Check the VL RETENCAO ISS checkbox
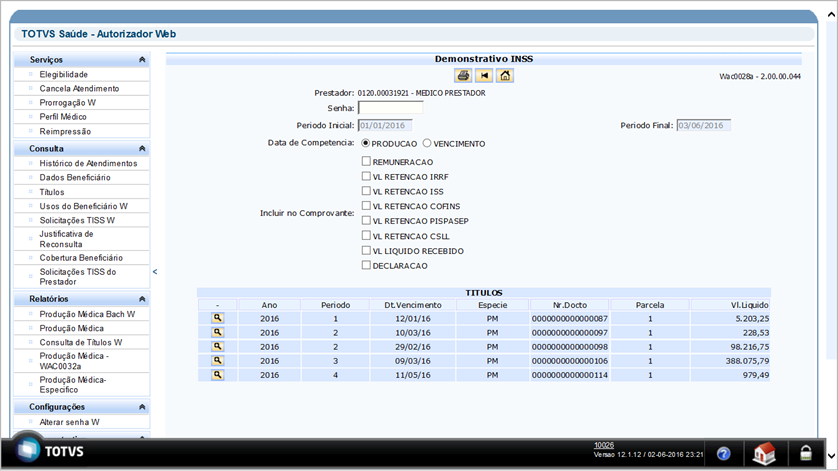The image size is (838, 471). click(x=366, y=191)
